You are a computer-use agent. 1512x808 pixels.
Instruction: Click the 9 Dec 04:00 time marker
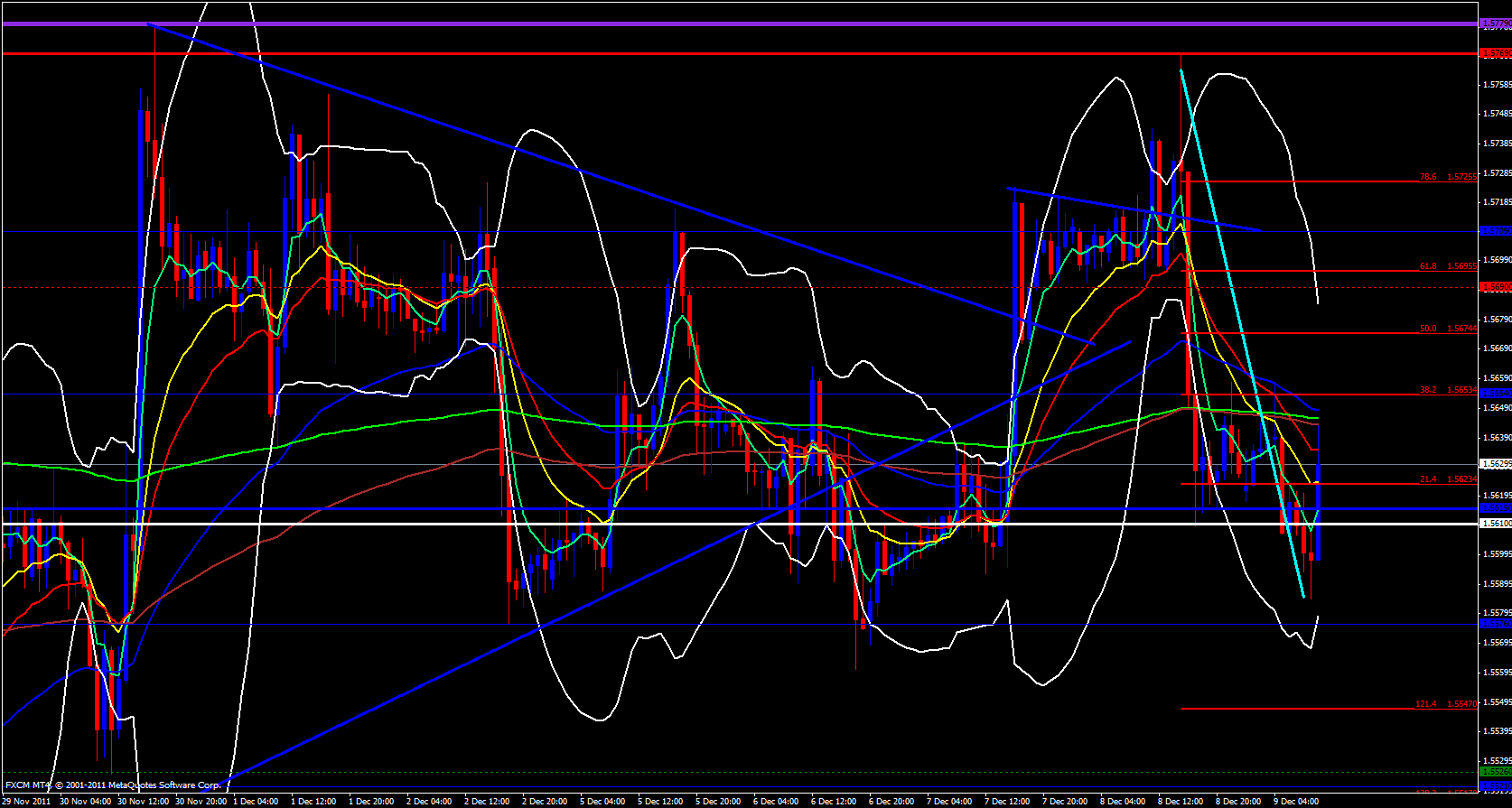(1296, 801)
